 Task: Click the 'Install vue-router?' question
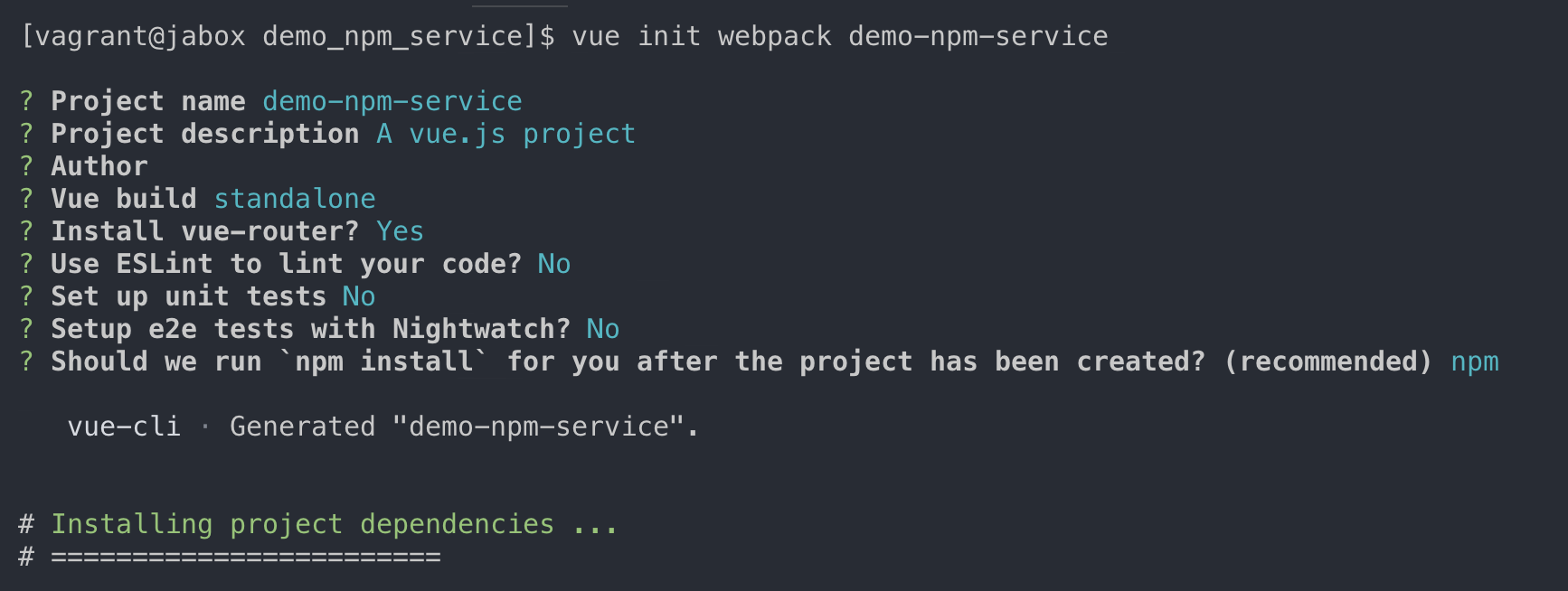[204, 231]
